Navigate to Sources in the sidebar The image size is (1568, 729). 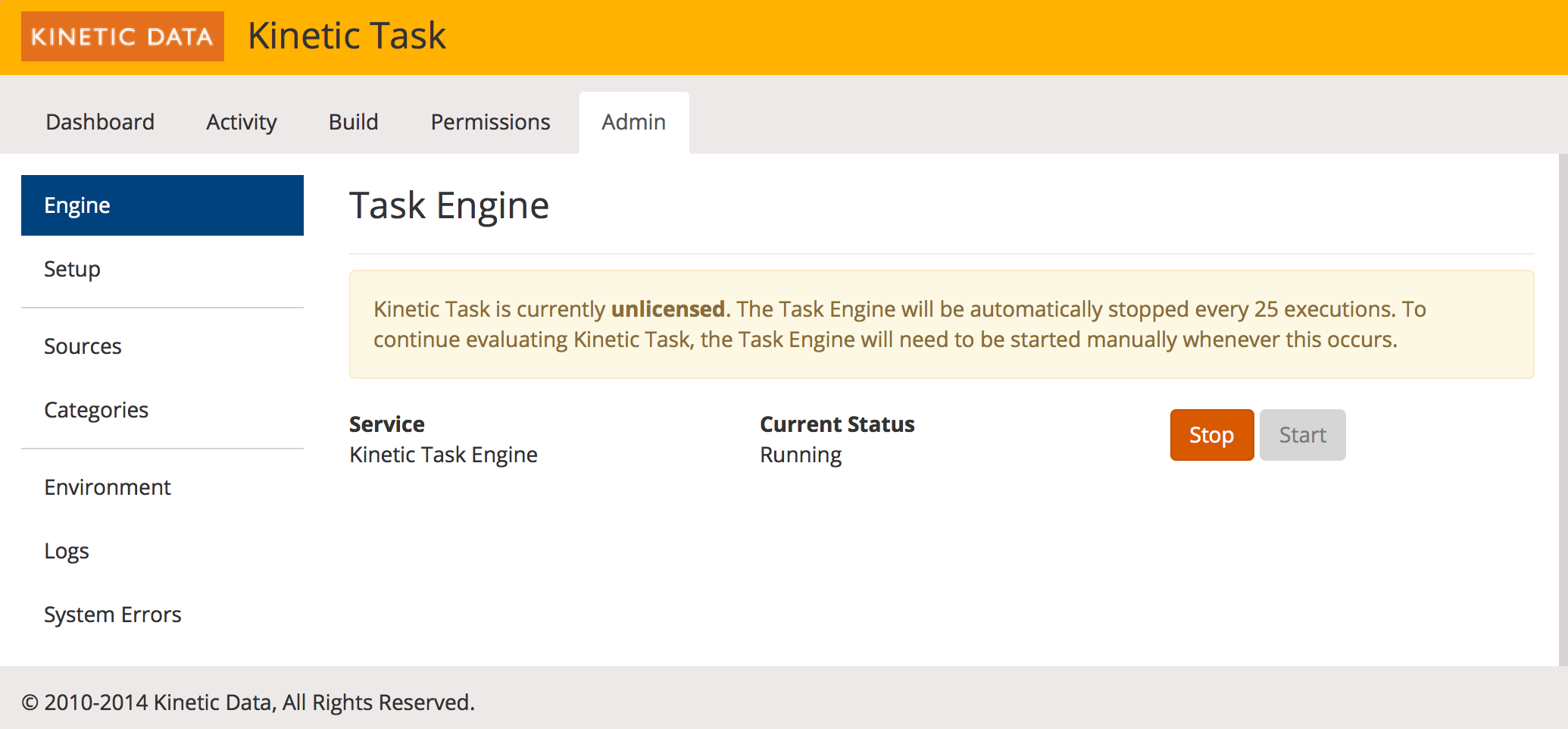[83, 346]
